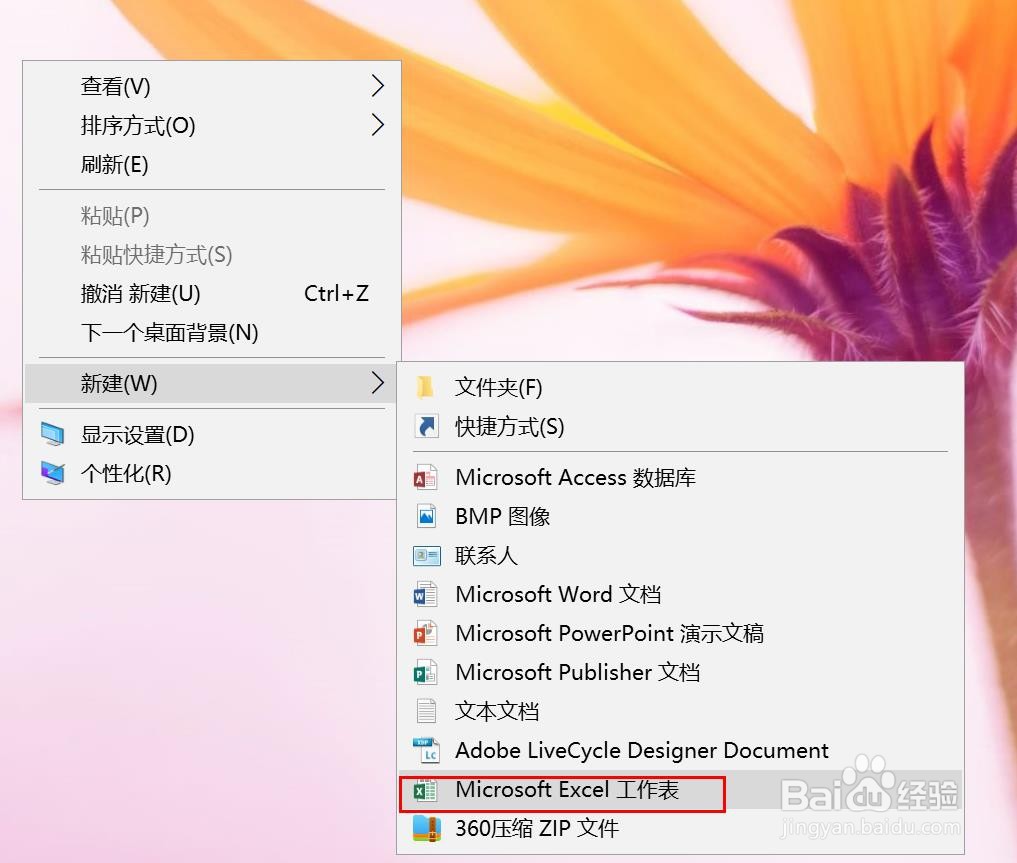Create a Microsoft Word 文档

(680, 595)
